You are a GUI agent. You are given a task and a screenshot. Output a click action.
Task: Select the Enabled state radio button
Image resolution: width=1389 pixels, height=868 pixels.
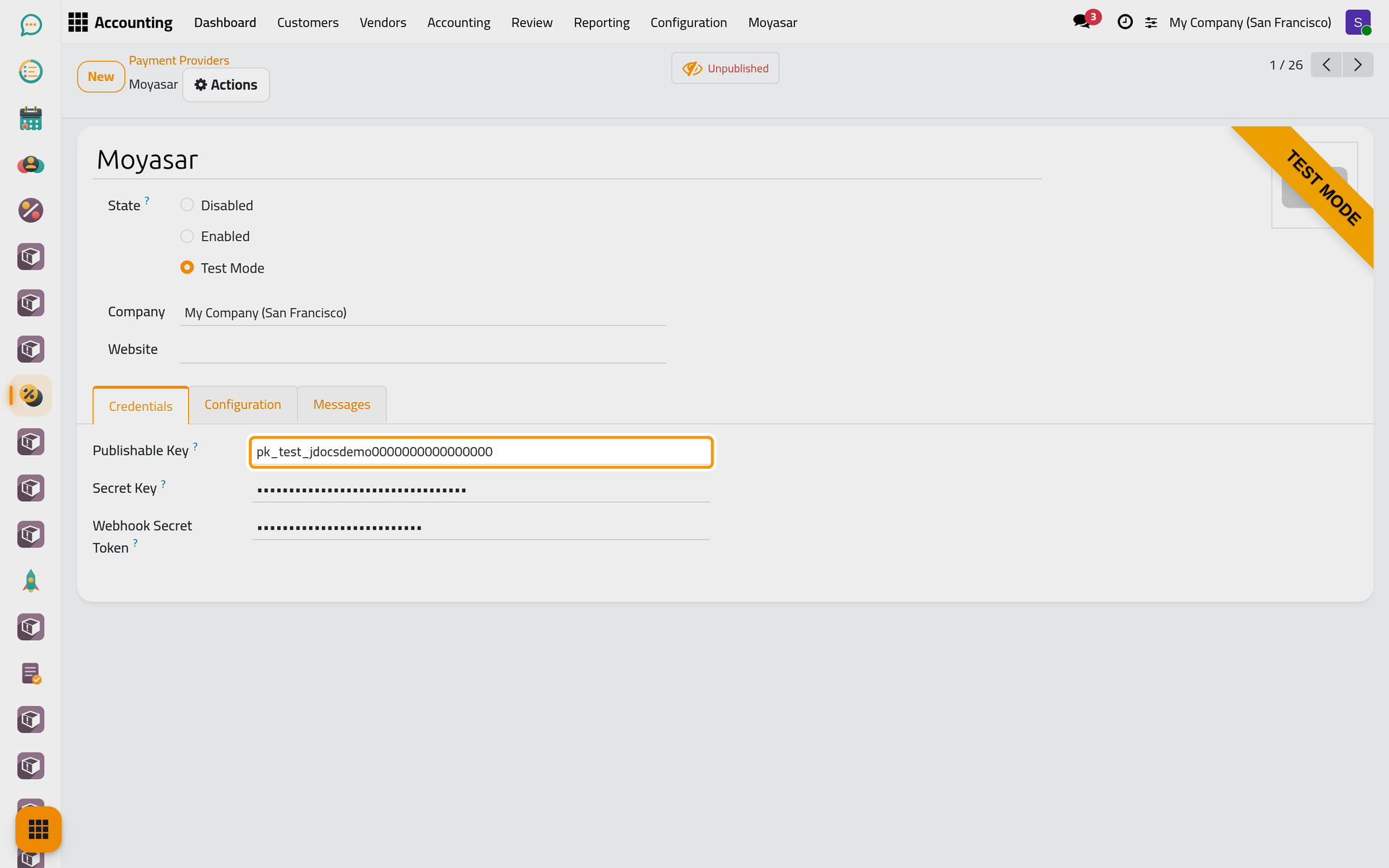click(187, 236)
